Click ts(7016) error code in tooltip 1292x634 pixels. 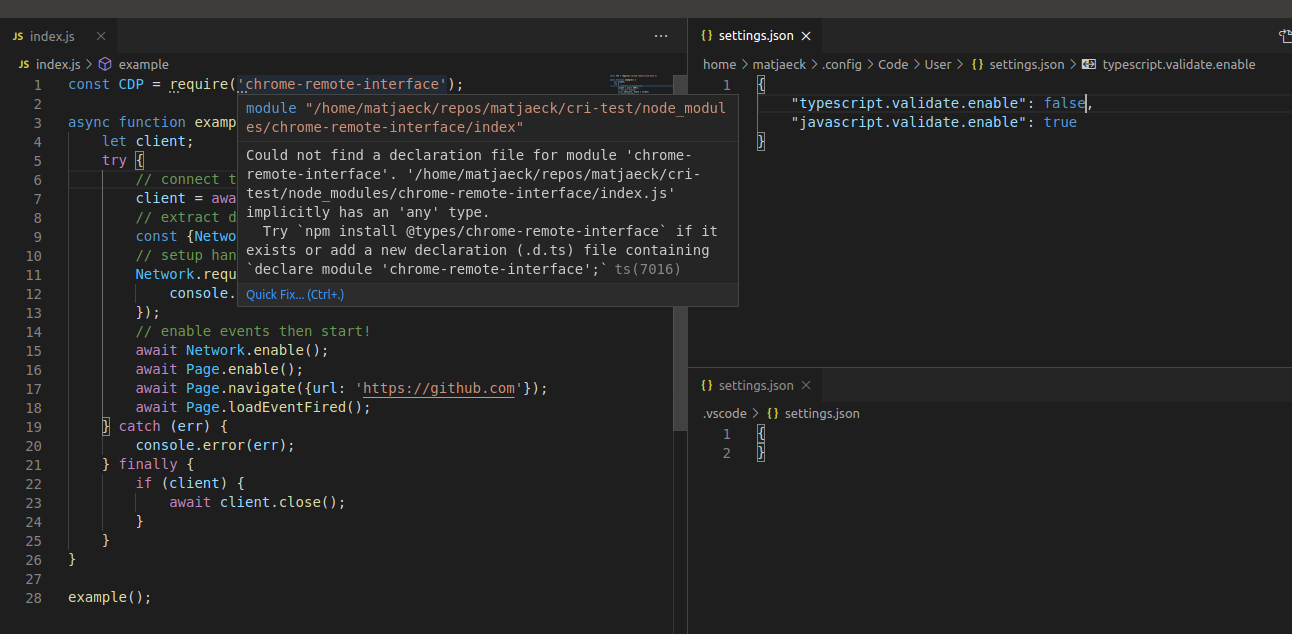click(x=646, y=269)
